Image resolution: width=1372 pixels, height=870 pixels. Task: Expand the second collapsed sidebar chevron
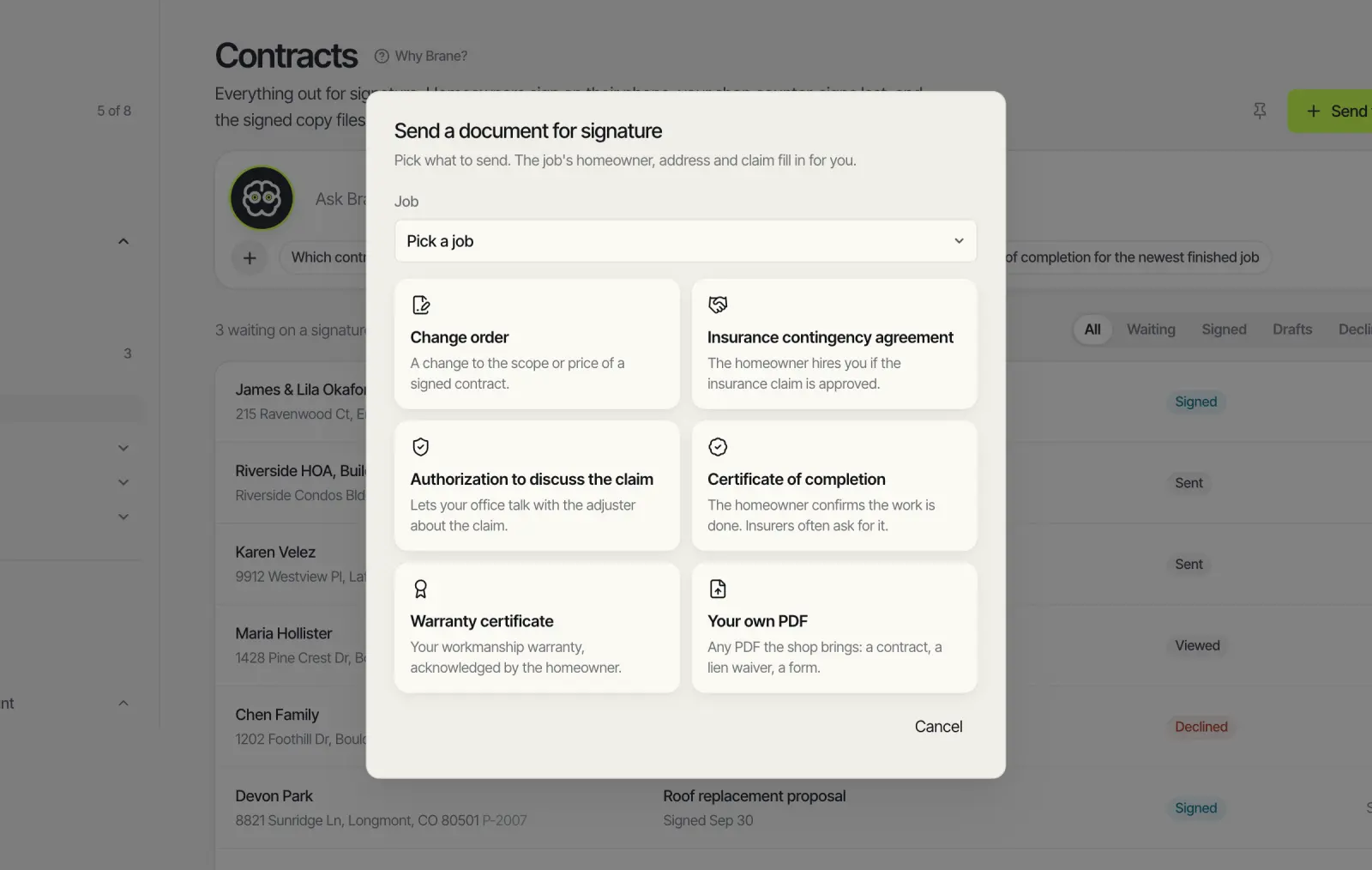coord(123,482)
